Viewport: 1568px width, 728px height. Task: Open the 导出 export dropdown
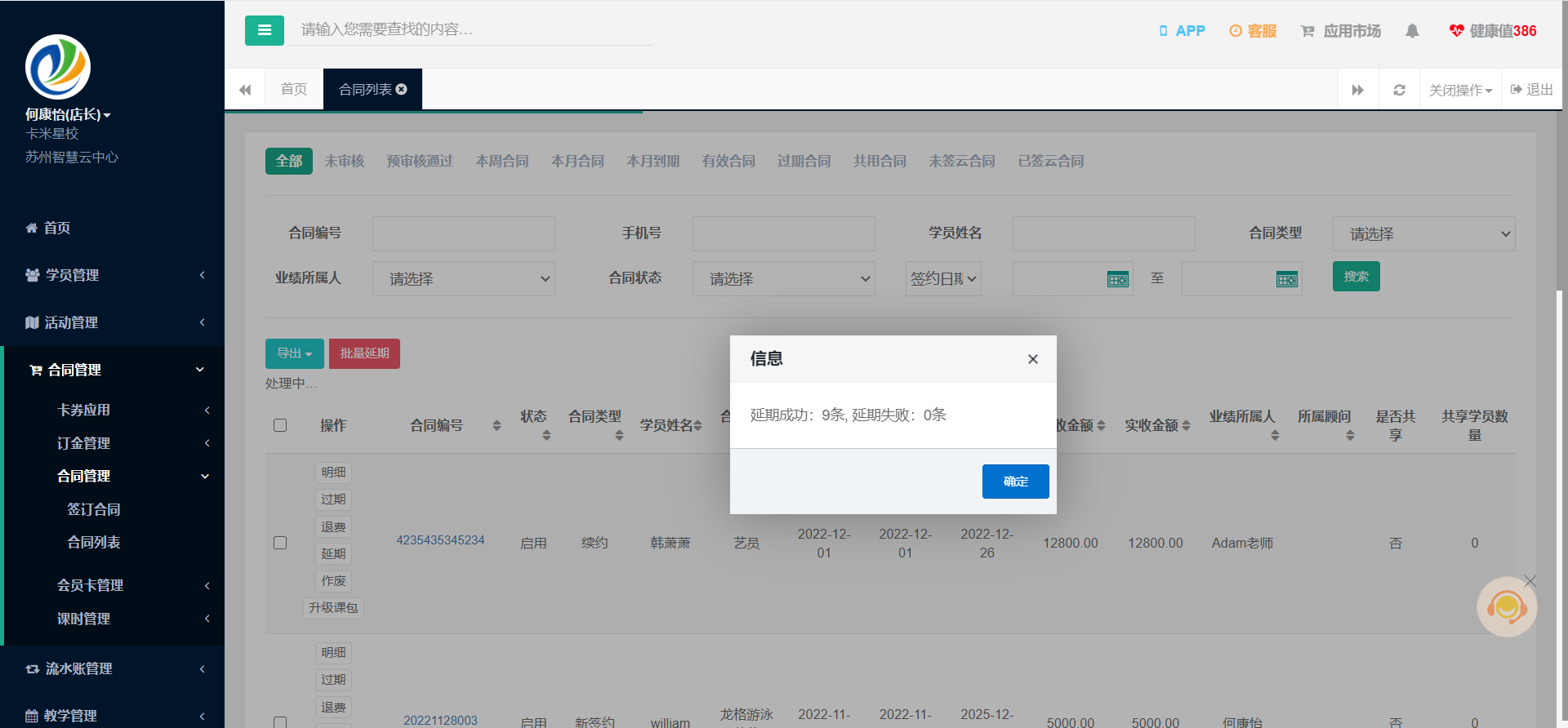294,353
